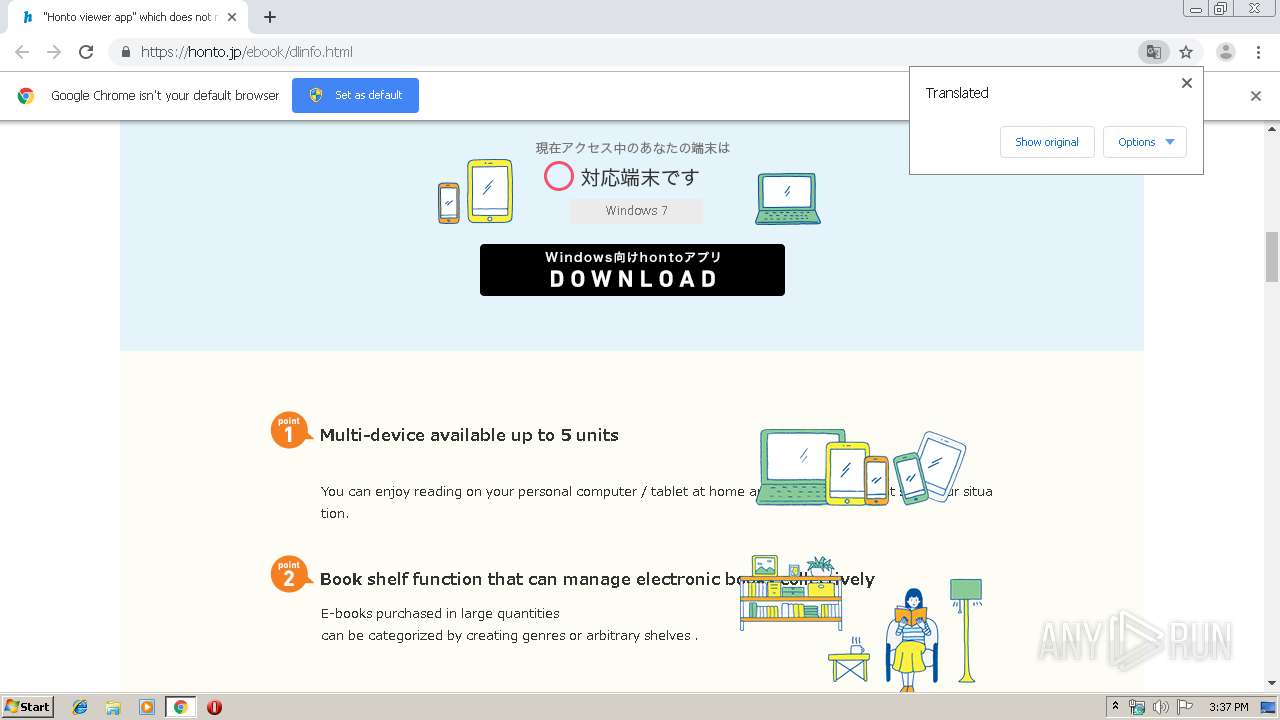Click the orange point 2 badge
Screen dimensions: 1280x720
click(290, 574)
